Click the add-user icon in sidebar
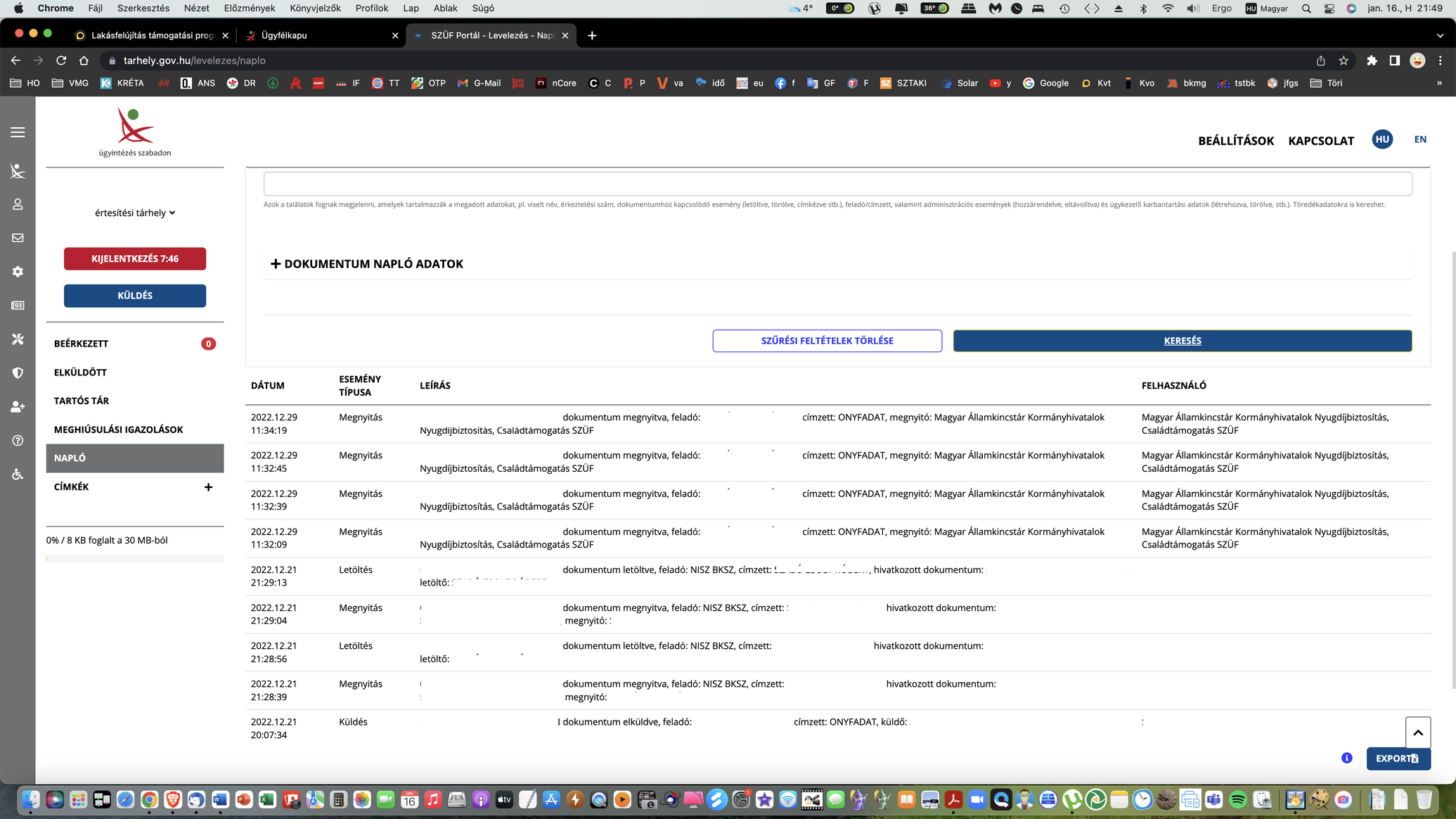Viewport: 1456px width, 819px height. click(x=18, y=406)
